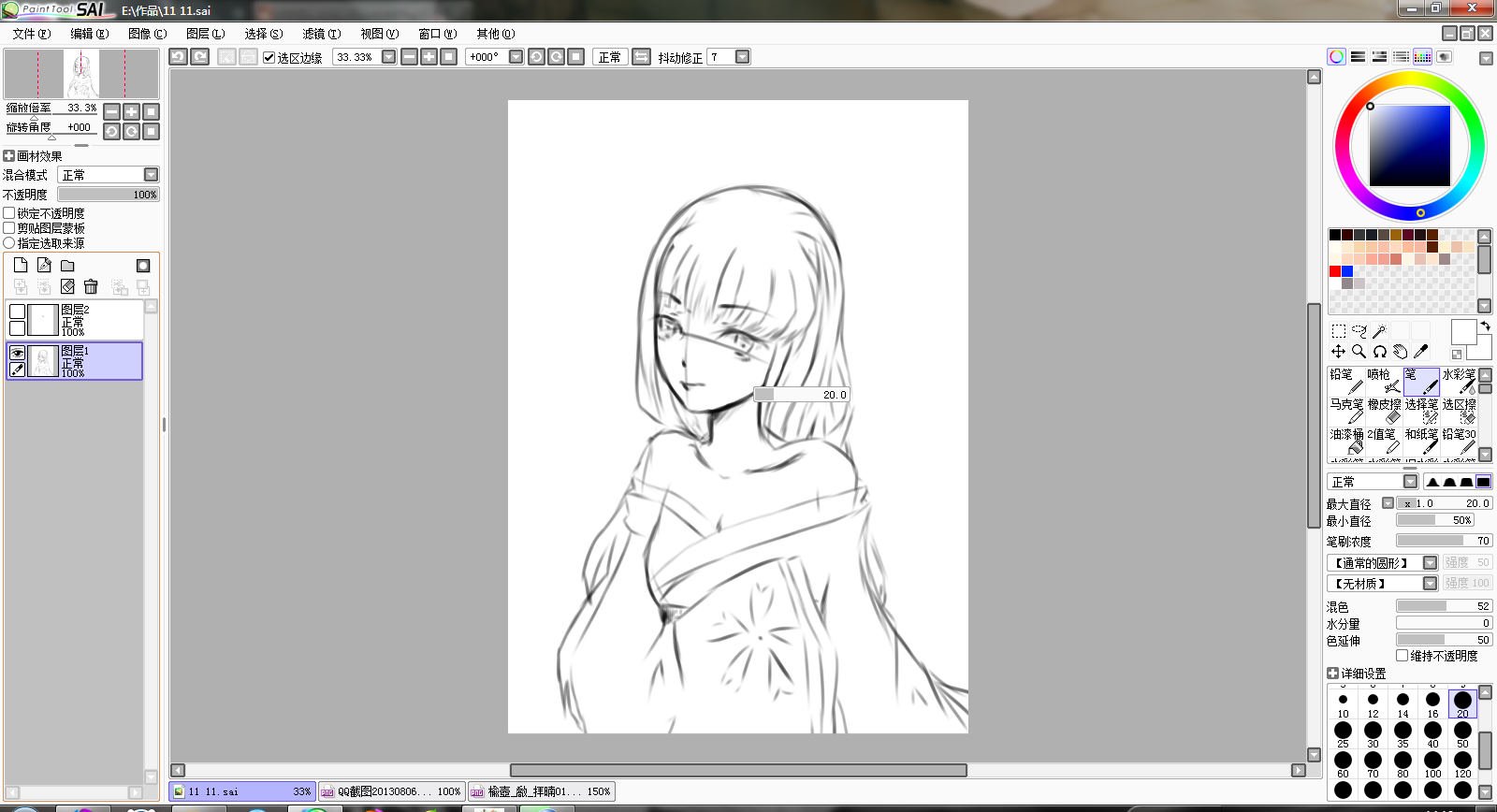Open the 抖动修正 stabilizer value dropdown
The width and height of the screenshot is (1497, 812).
click(x=743, y=57)
